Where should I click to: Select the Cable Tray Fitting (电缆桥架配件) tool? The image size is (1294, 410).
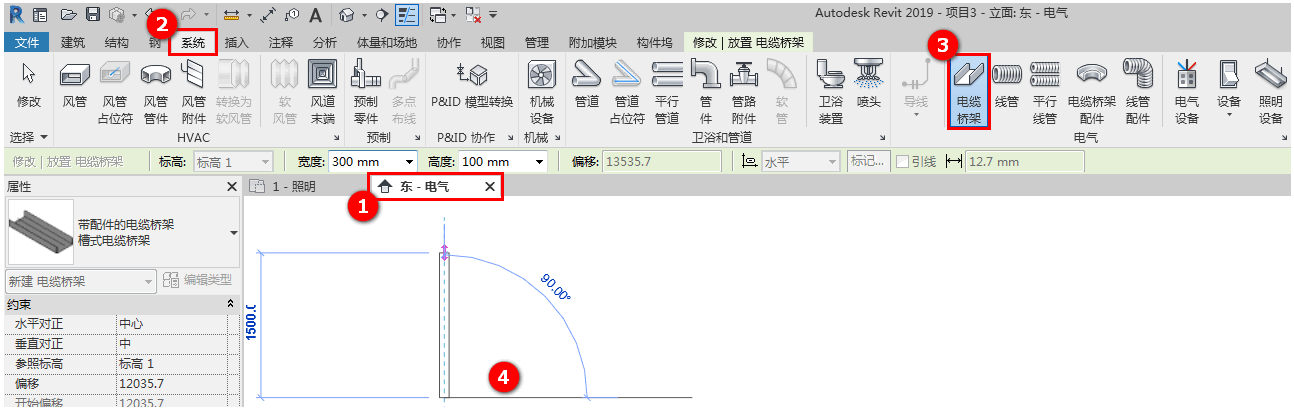(x=1092, y=91)
